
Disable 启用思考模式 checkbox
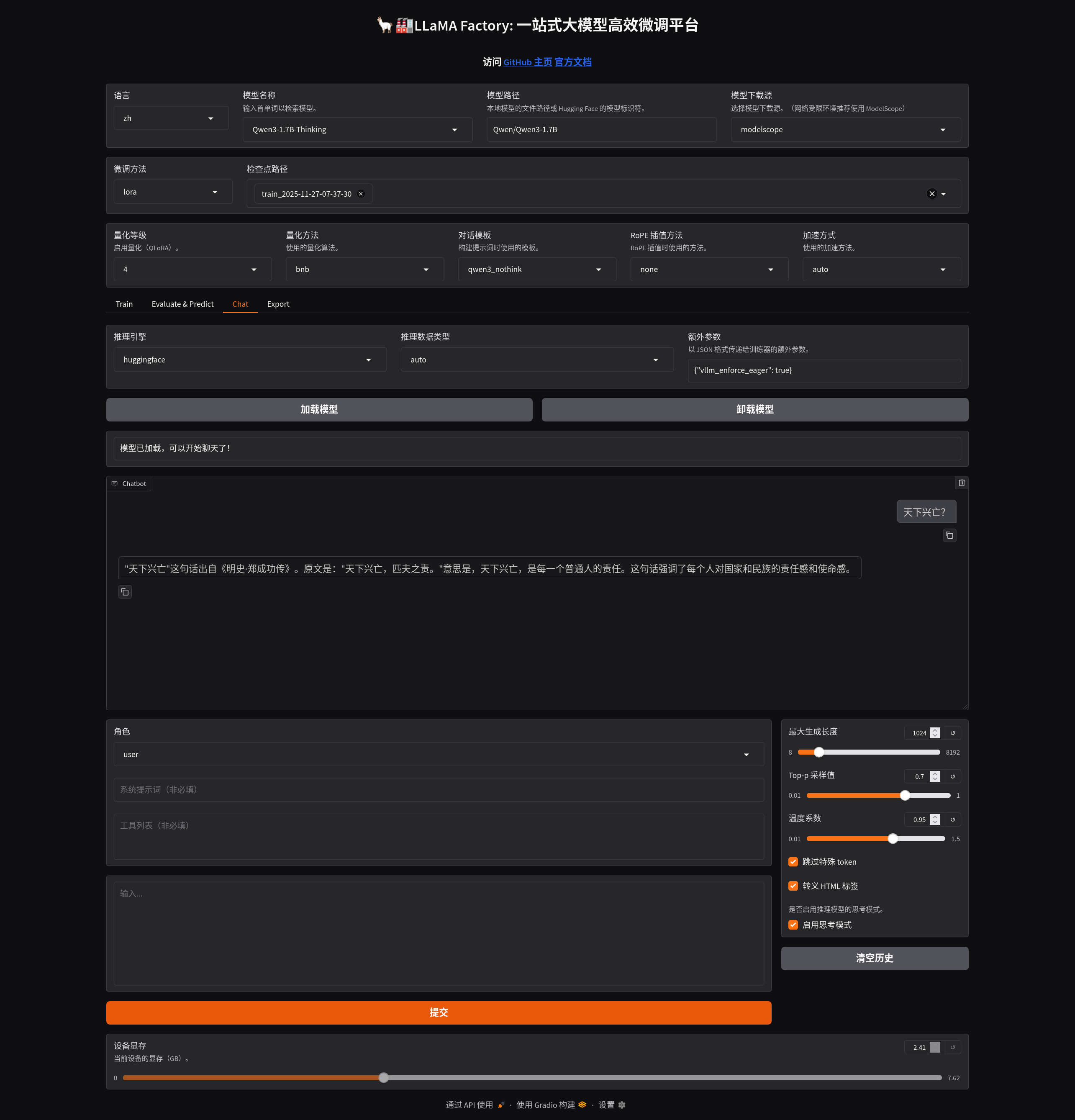(x=793, y=925)
